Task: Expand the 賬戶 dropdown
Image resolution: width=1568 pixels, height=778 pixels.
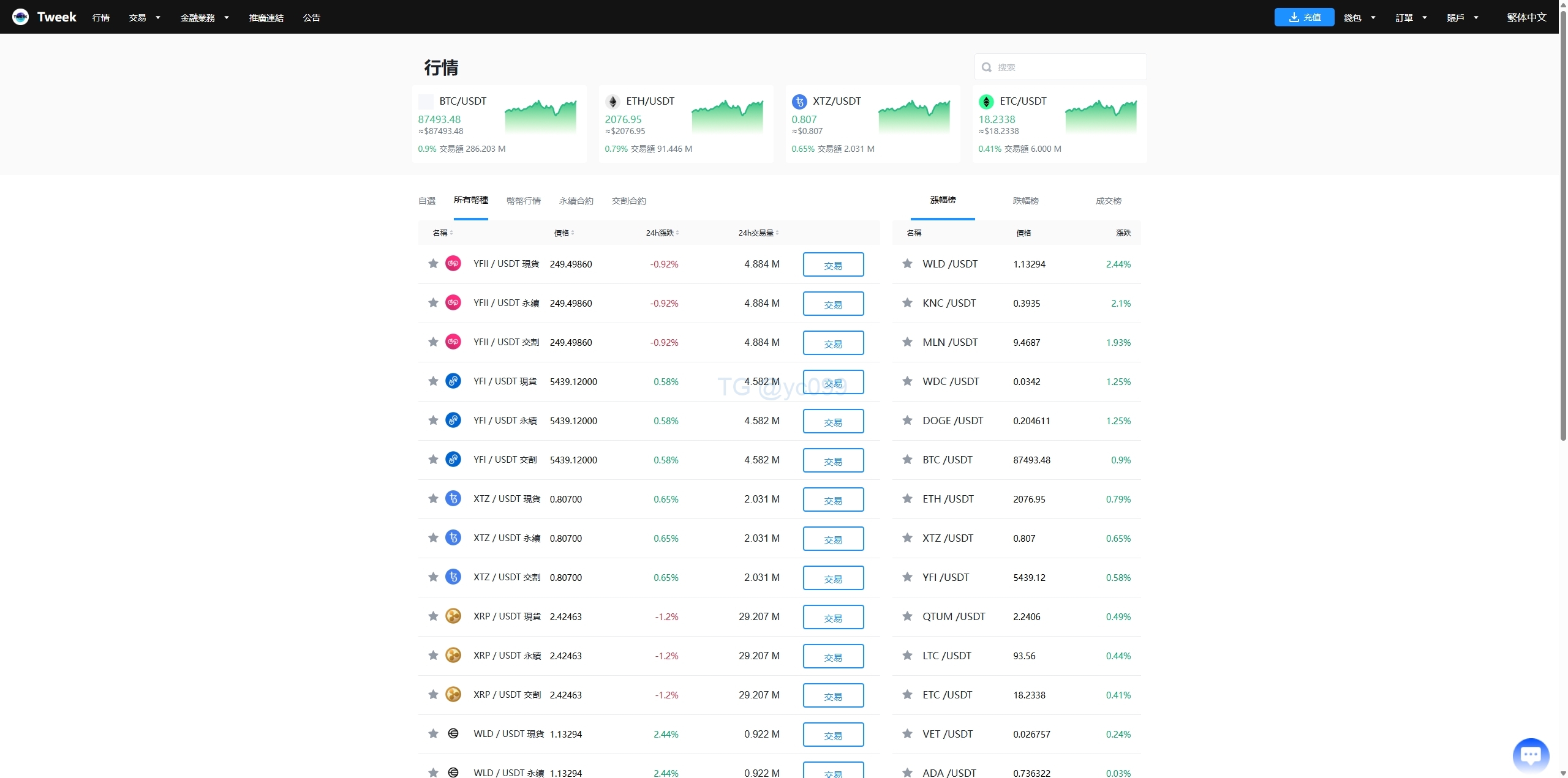Action: point(1462,18)
